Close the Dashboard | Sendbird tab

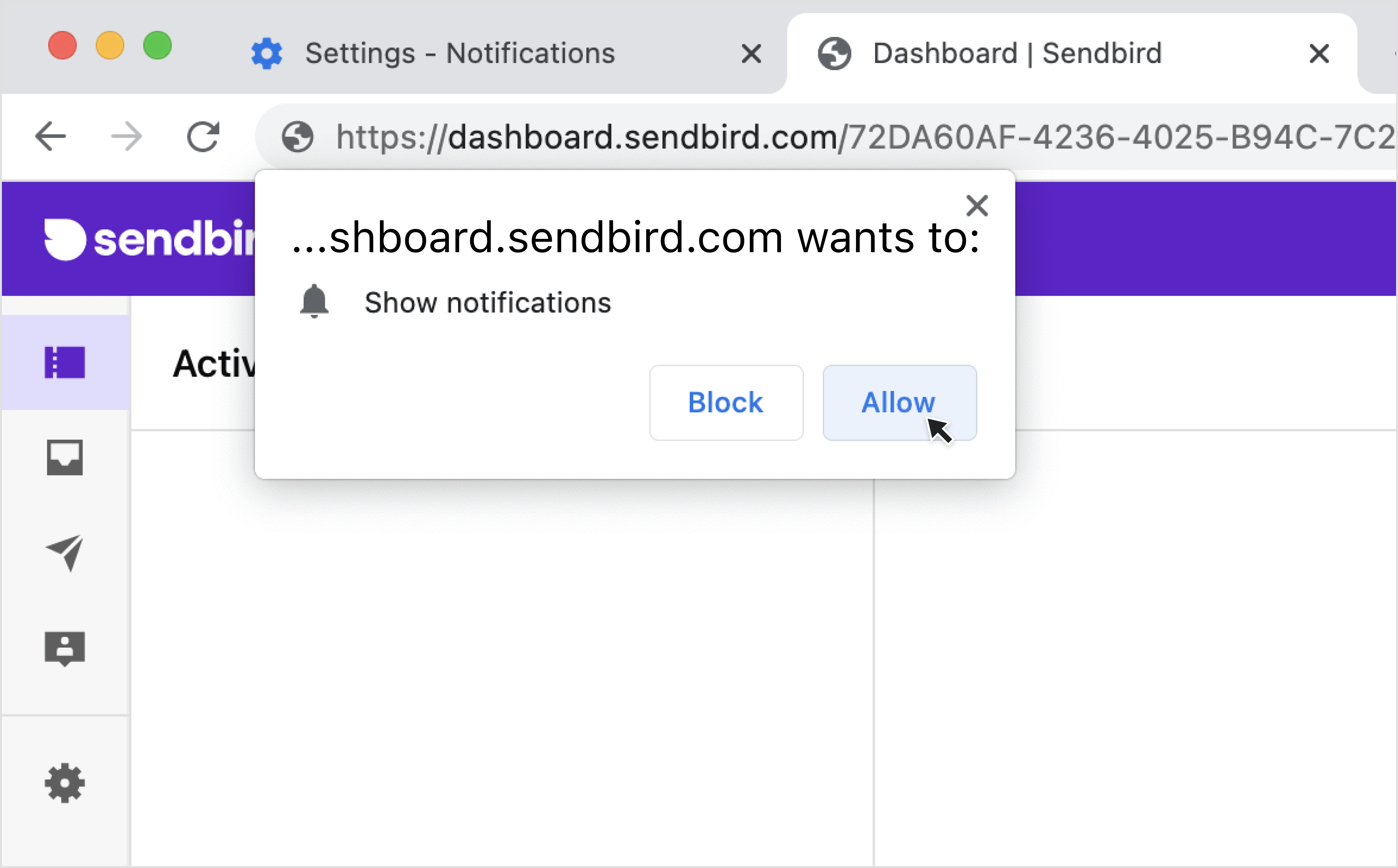(1319, 54)
